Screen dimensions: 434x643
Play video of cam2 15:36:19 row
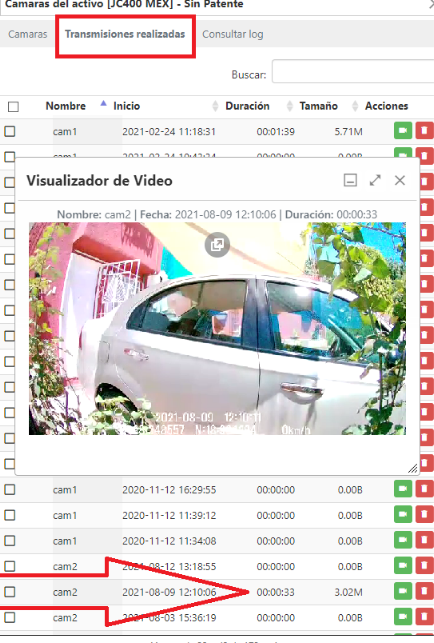click(x=403, y=617)
